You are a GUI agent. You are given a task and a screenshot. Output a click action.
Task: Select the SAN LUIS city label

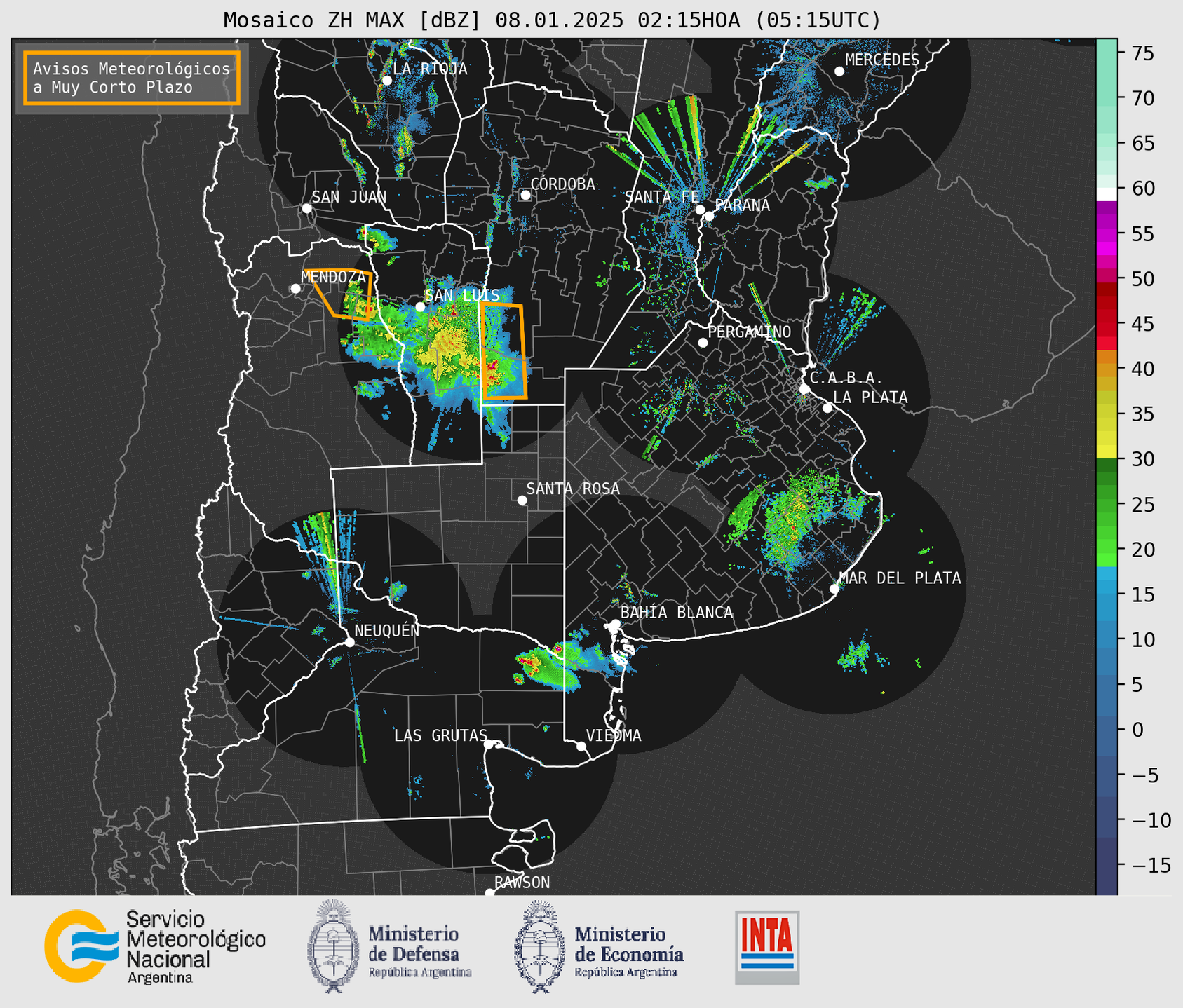(462, 295)
